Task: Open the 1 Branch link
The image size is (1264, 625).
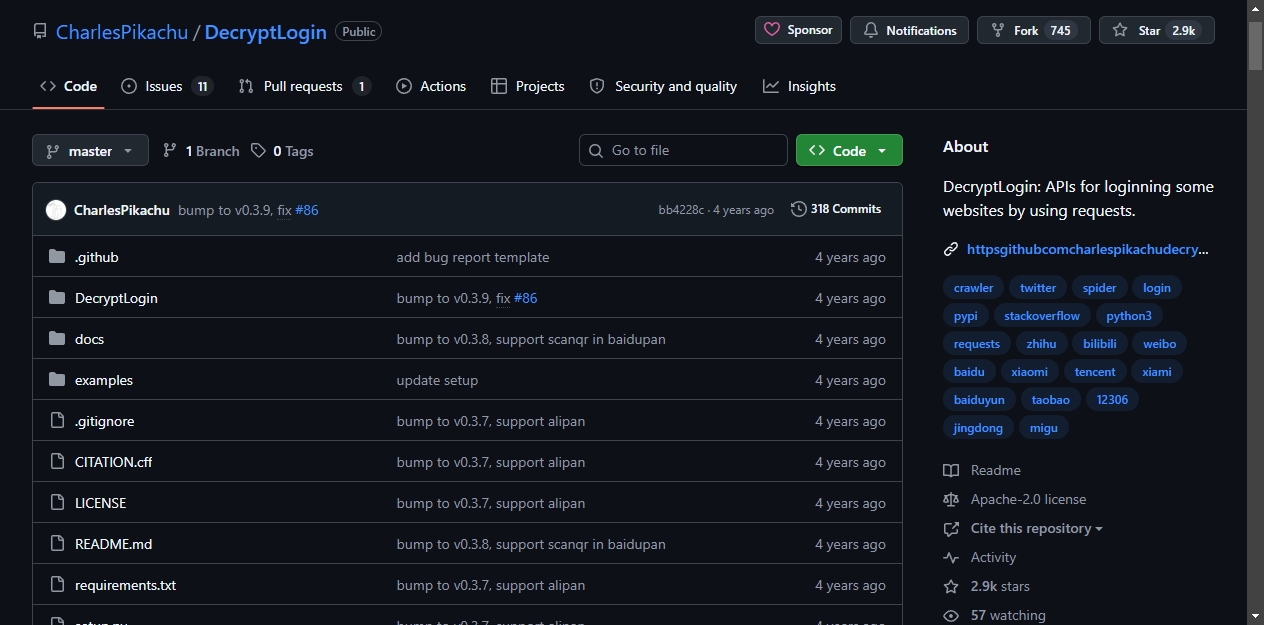Action: click(x=201, y=151)
